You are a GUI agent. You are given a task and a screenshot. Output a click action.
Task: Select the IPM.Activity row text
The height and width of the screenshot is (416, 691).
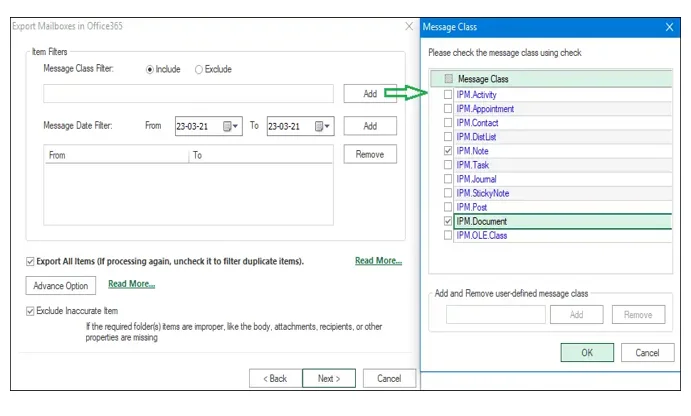[x=476, y=95]
